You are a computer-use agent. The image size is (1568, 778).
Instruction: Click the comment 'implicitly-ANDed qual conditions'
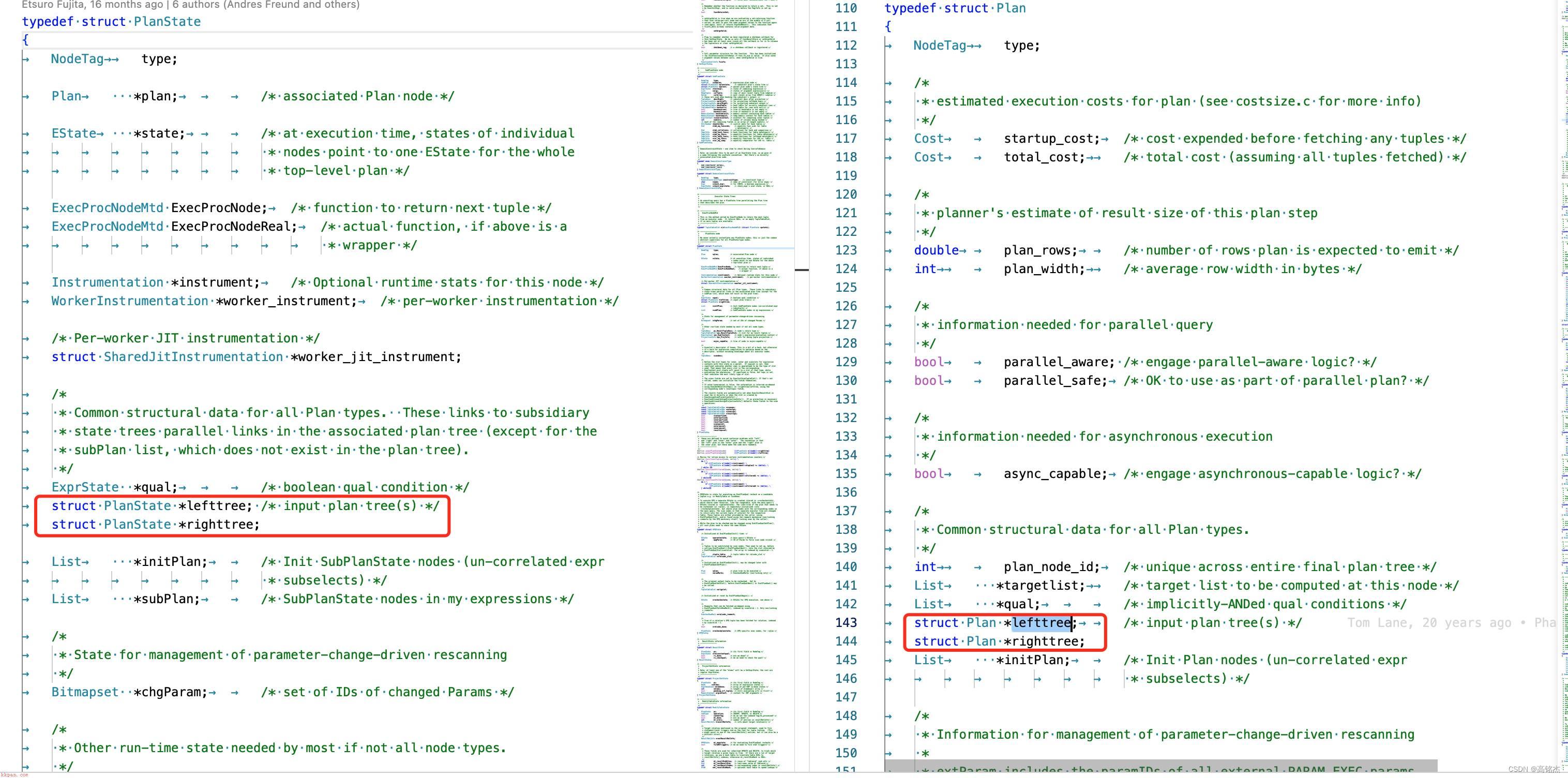(1265, 604)
